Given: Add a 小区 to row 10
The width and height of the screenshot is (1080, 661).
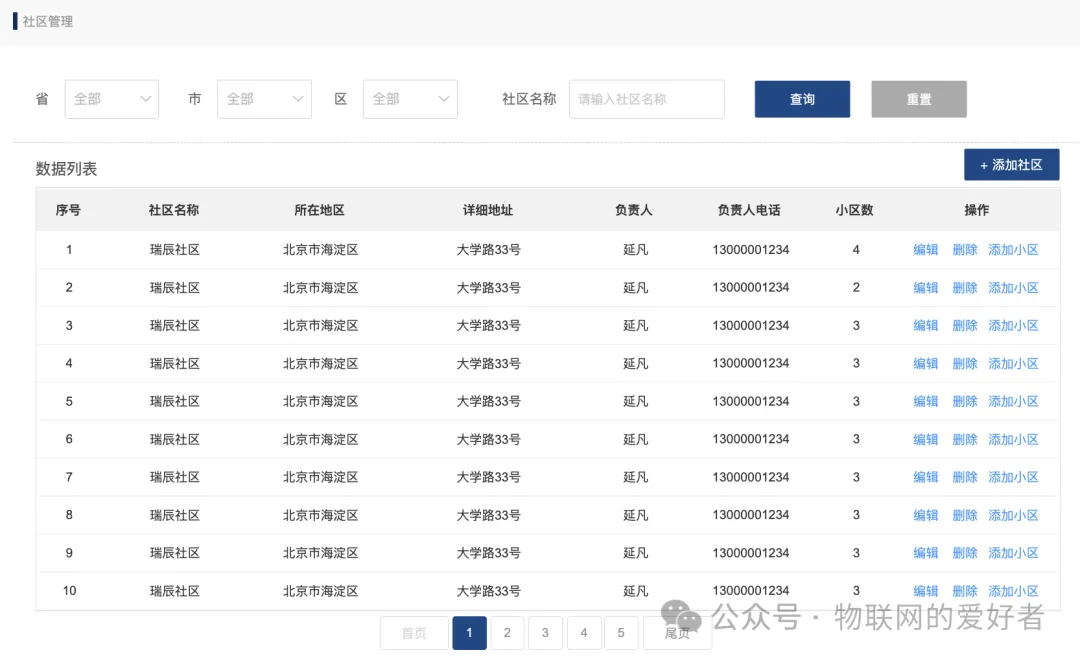Looking at the screenshot, I should pyautogui.click(x=1013, y=591).
